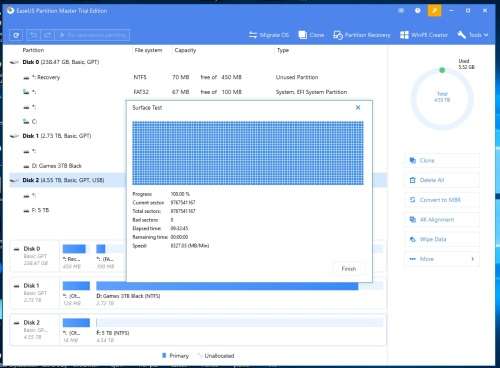The height and width of the screenshot is (368, 500).
Task: Click the F: 5 TB (NTFS) bar
Action: tap(239, 323)
